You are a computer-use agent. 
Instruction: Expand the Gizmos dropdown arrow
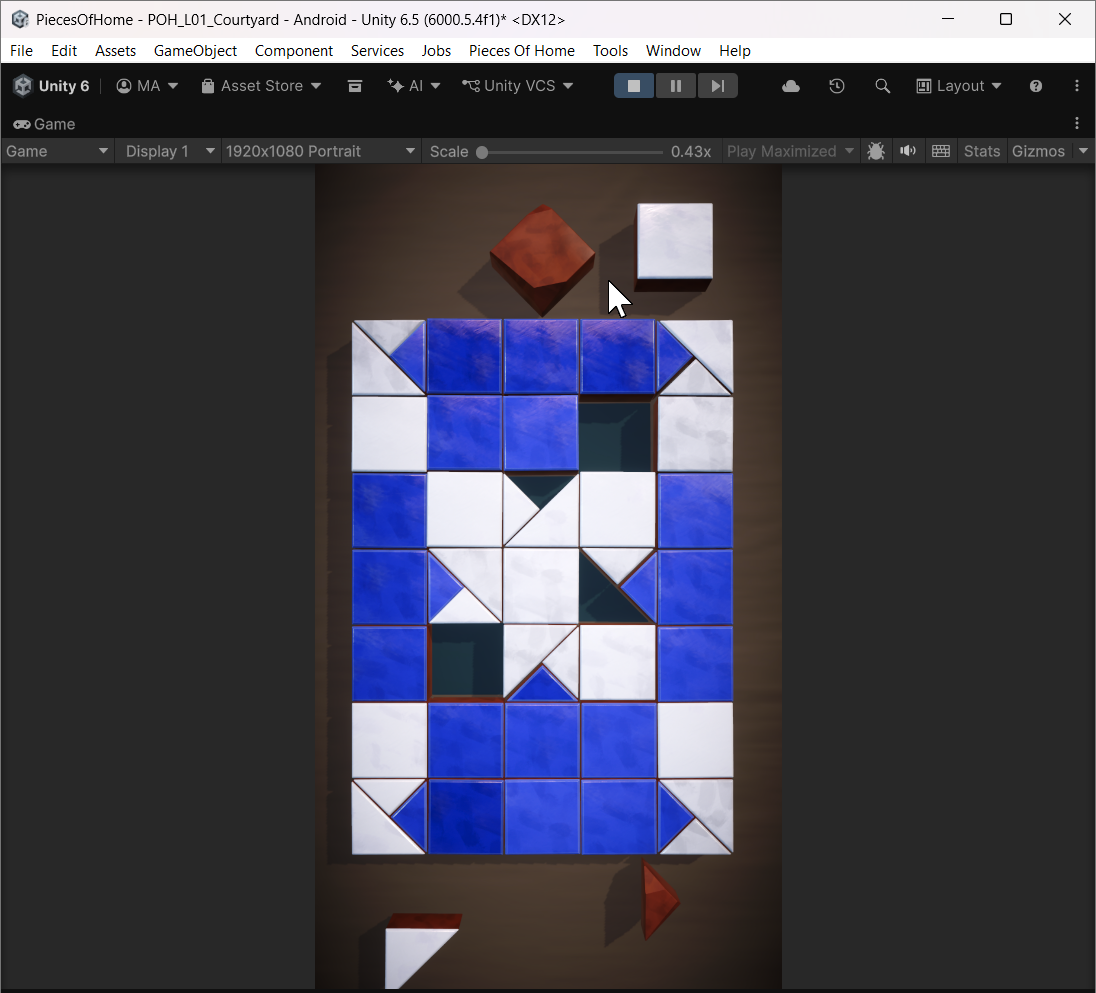tap(1083, 152)
